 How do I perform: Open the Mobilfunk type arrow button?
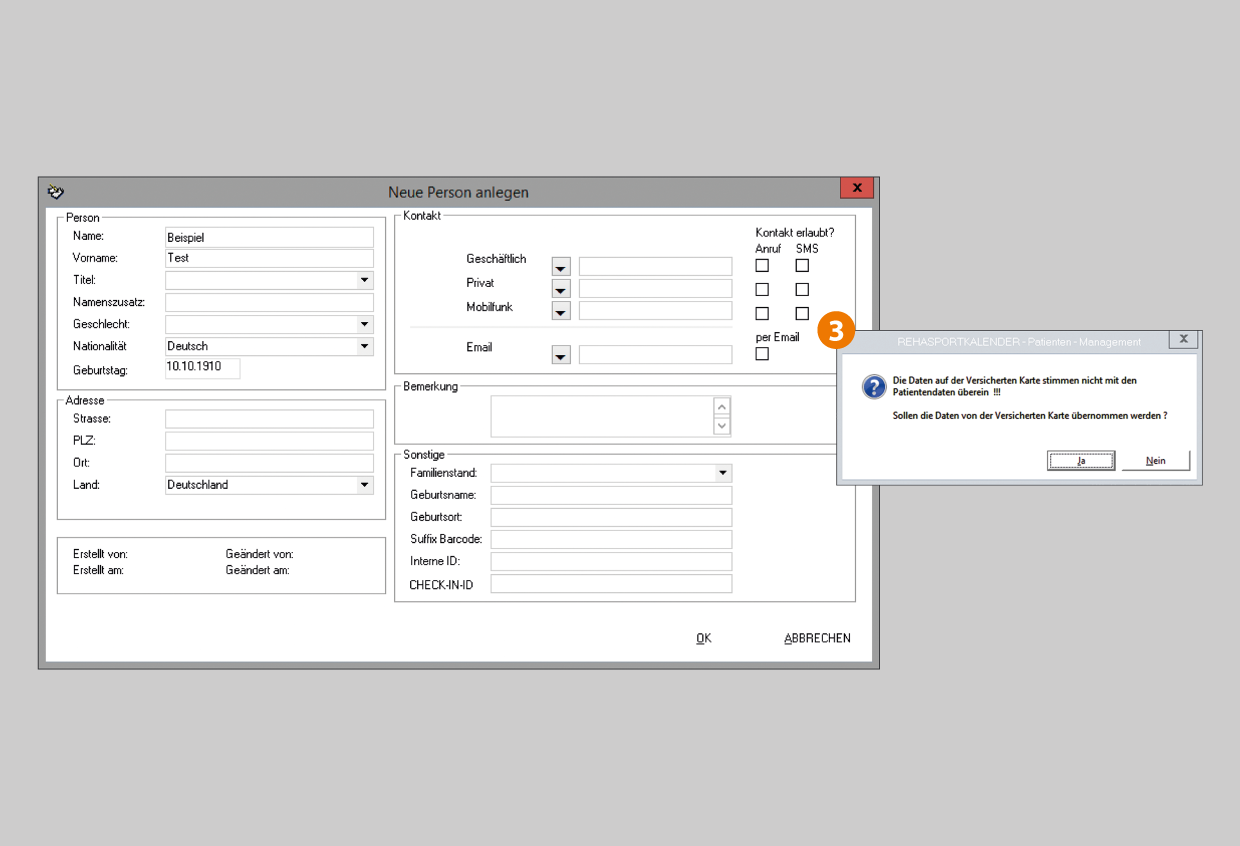pyautogui.click(x=561, y=311)
